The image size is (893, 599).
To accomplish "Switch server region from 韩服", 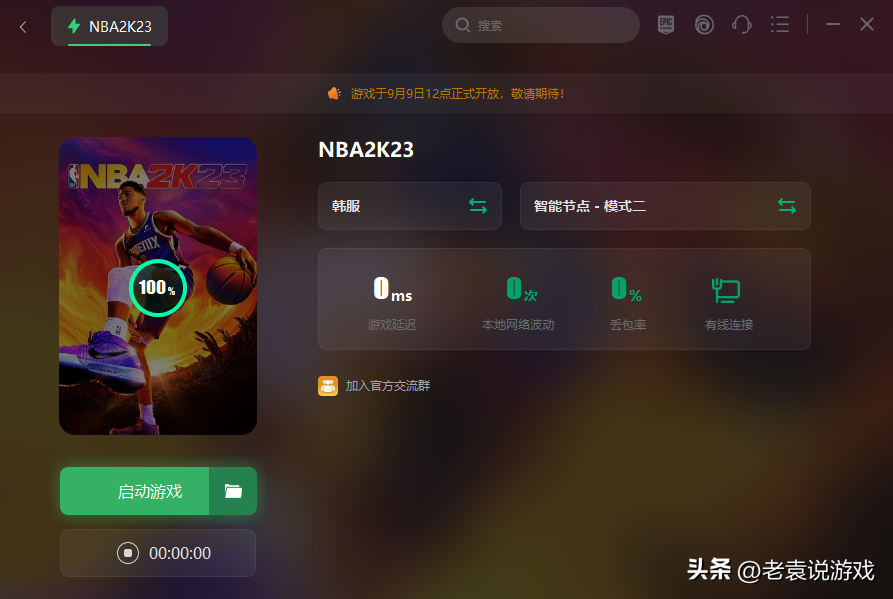I will (409, 206).
